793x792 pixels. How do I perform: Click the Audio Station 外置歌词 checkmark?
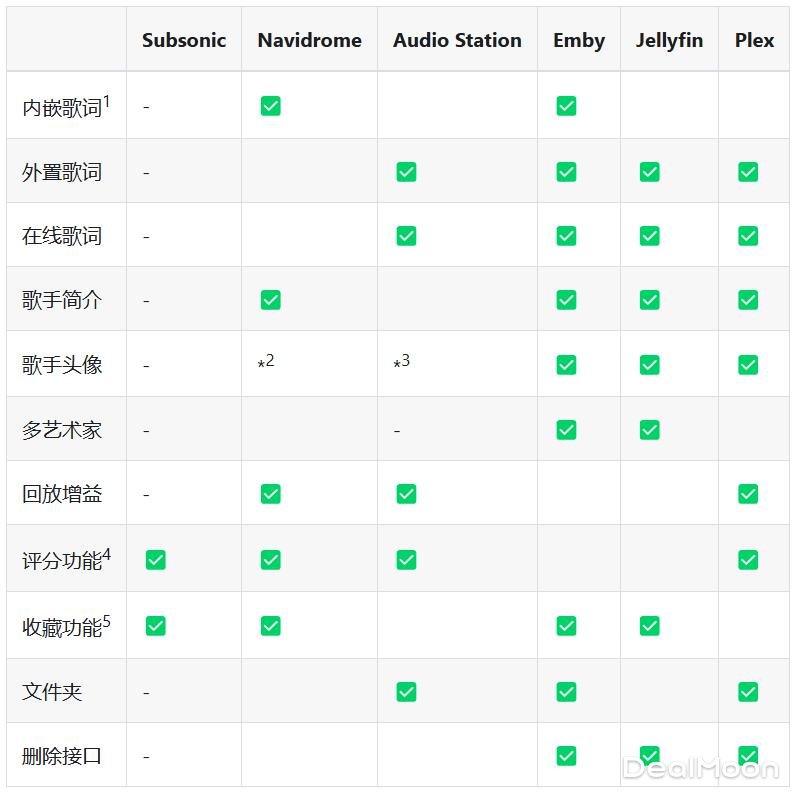[406, 172]
